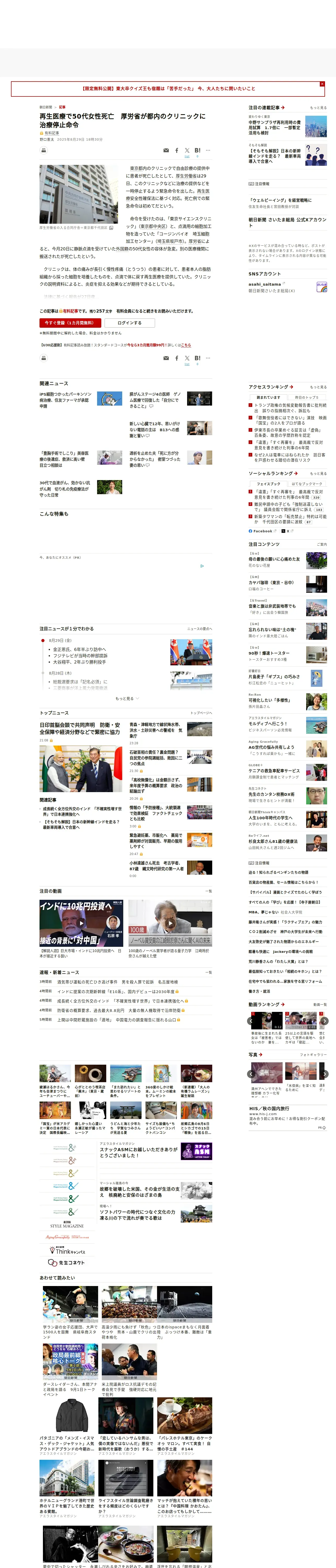Click もっと見る beside アクセスランキング
Image resolution: width=336 pixels, height=1568 pixels.
tap(318, 387)
